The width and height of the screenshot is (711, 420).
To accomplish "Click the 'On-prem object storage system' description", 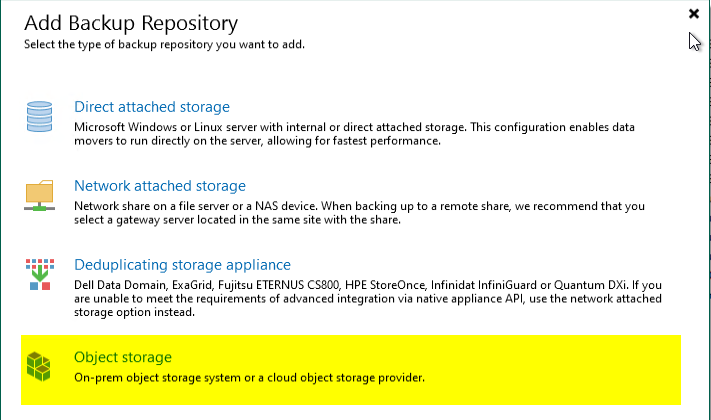I will [x=249, y=378].
